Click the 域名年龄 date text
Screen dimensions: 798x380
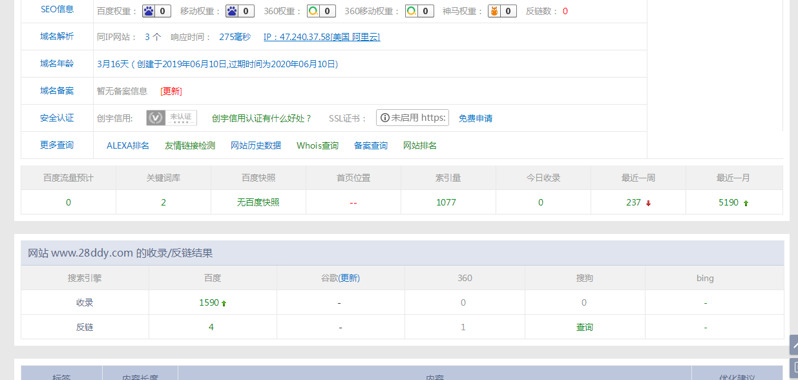pos(217,64)
